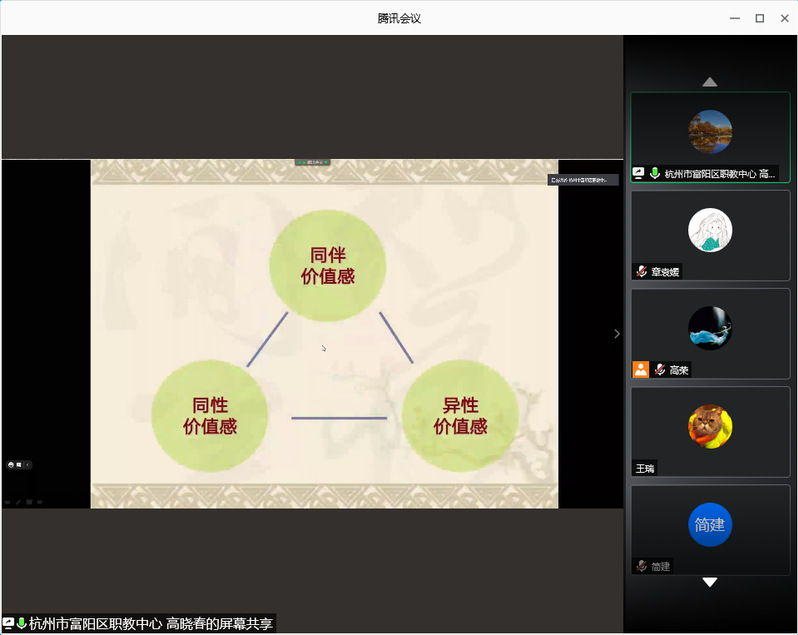Click the small floating toolbar left of the slide
Viewport: 798px width, 635px height.
[x=18, y=464]
